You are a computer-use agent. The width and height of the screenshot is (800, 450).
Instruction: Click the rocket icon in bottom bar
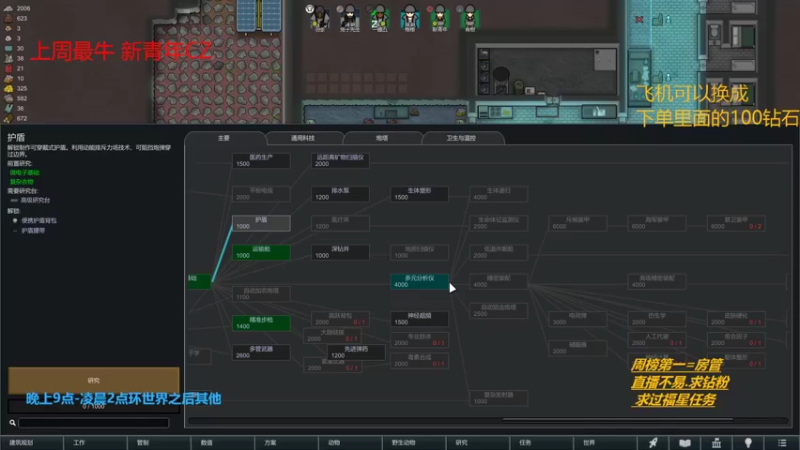(x=653, y=443)
